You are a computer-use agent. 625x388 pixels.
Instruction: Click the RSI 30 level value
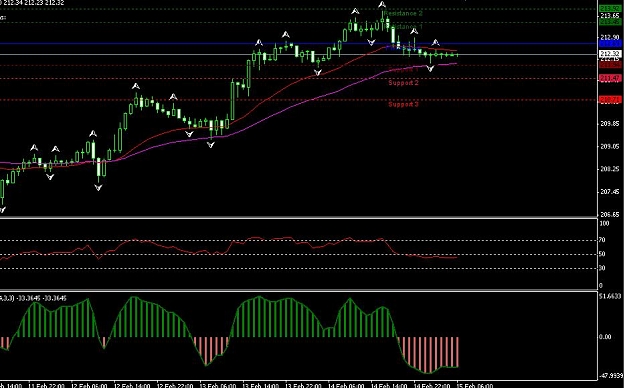click(602, 268)
